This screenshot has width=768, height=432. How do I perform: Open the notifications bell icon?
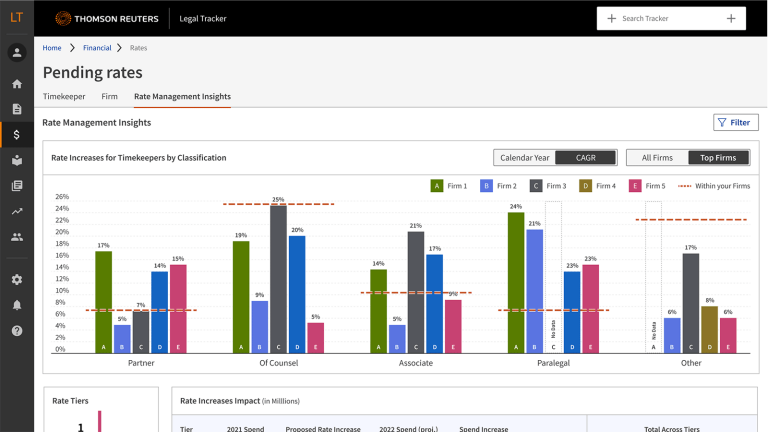coord(16,305)
